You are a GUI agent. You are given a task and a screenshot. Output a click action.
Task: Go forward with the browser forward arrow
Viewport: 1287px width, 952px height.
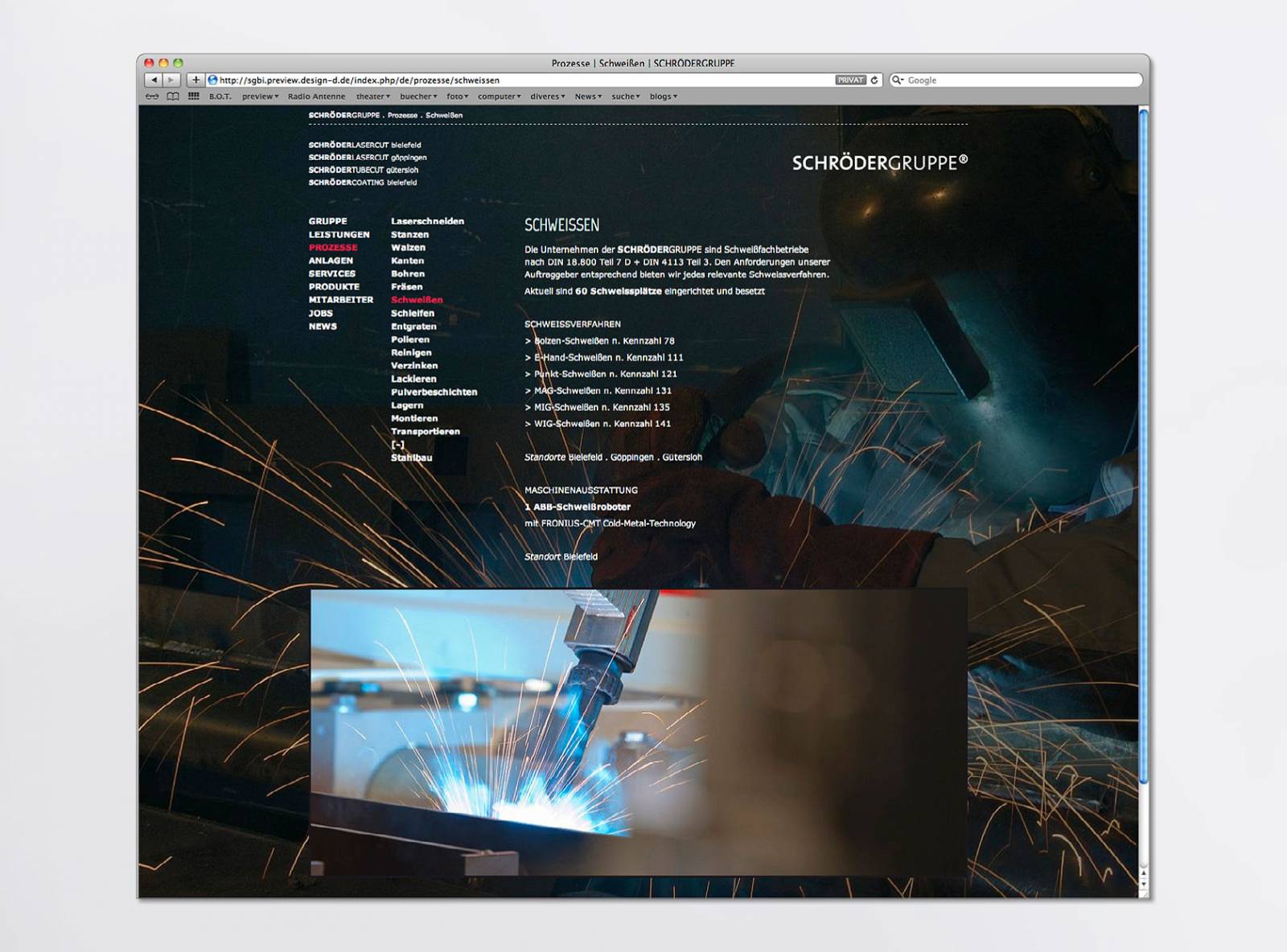point(171,80)
